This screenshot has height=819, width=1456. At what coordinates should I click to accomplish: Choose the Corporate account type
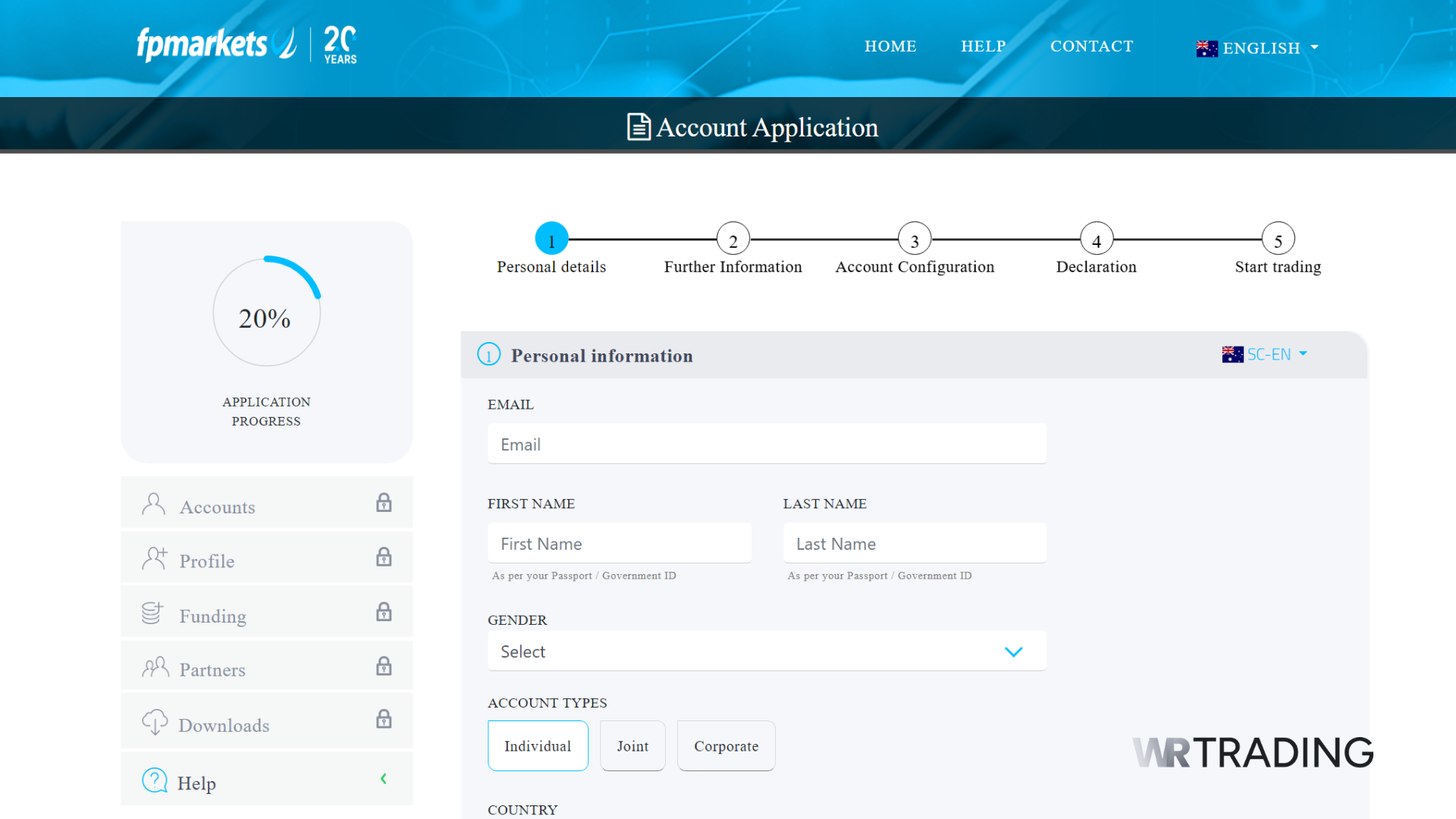tap(726, 746)
